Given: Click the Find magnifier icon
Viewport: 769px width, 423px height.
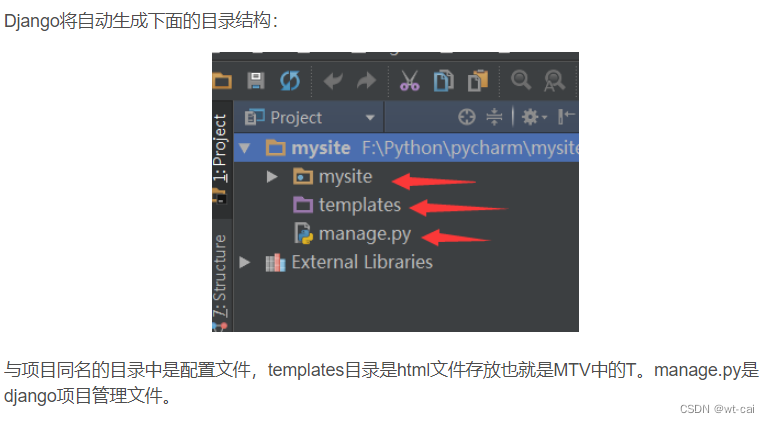Looking at the screenshot, I should [521, 79].
